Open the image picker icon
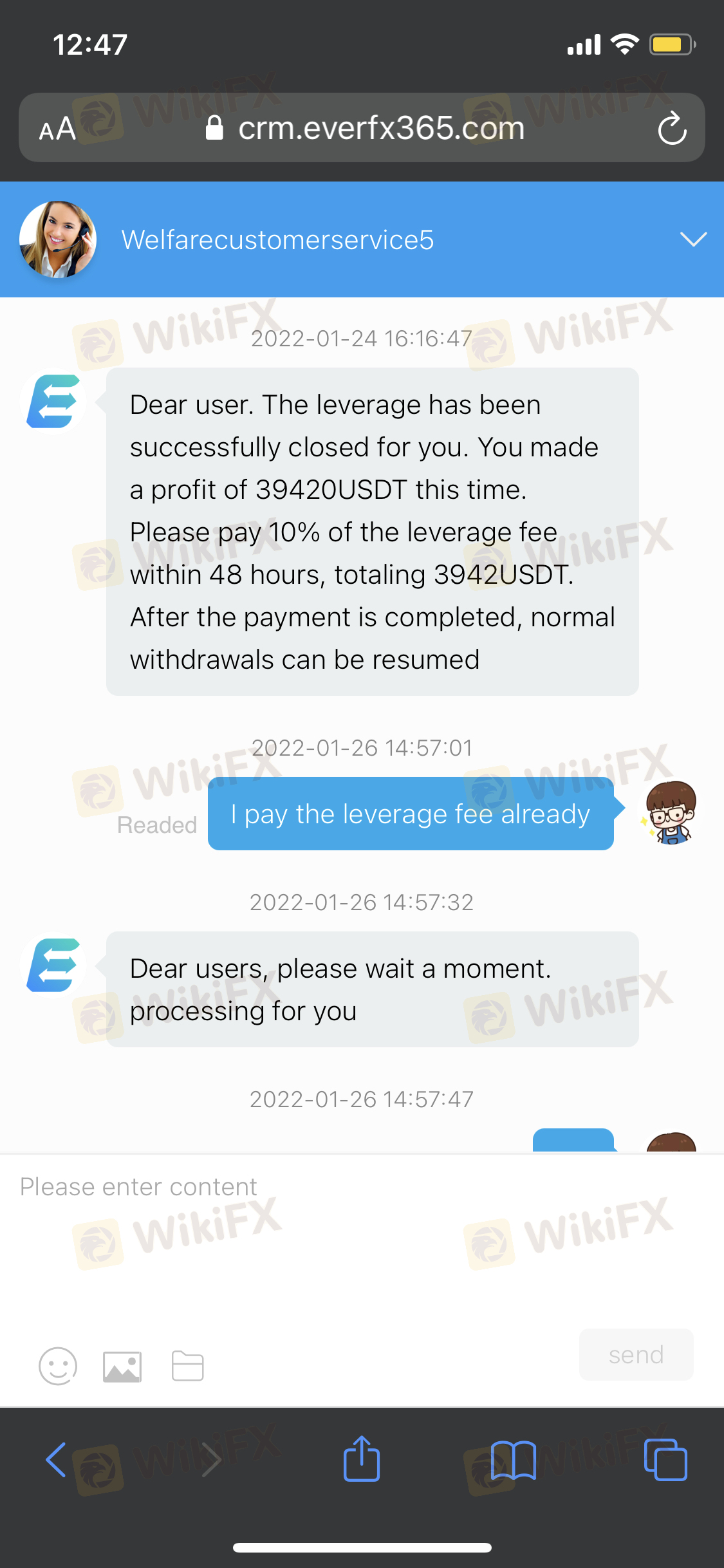 point(122,1367)
